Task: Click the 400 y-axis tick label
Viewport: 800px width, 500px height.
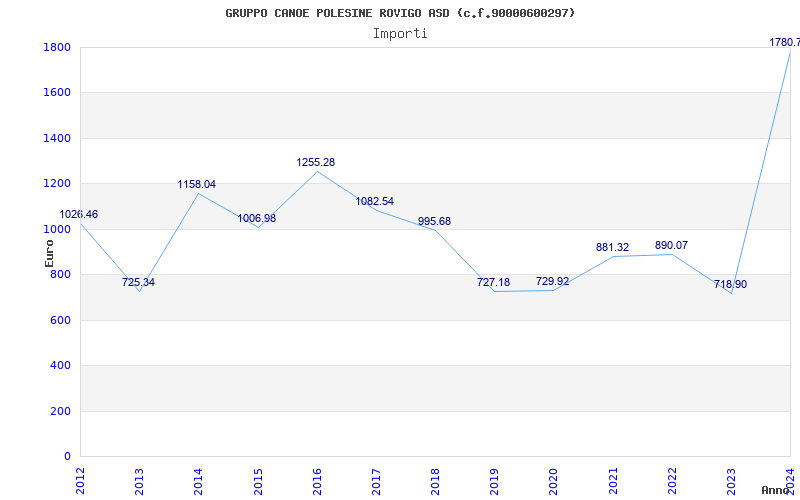Action: click(x=61, y=366)
